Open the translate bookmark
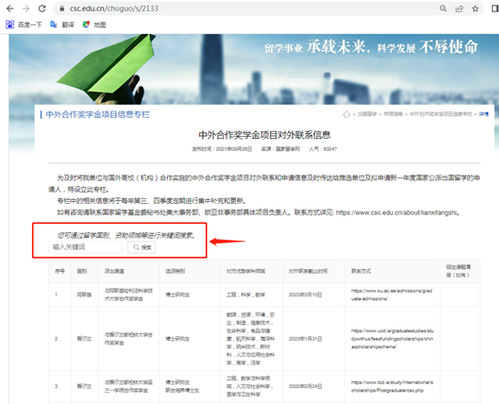Viewport: 499px width, 404px height. [x=62, y=24]
